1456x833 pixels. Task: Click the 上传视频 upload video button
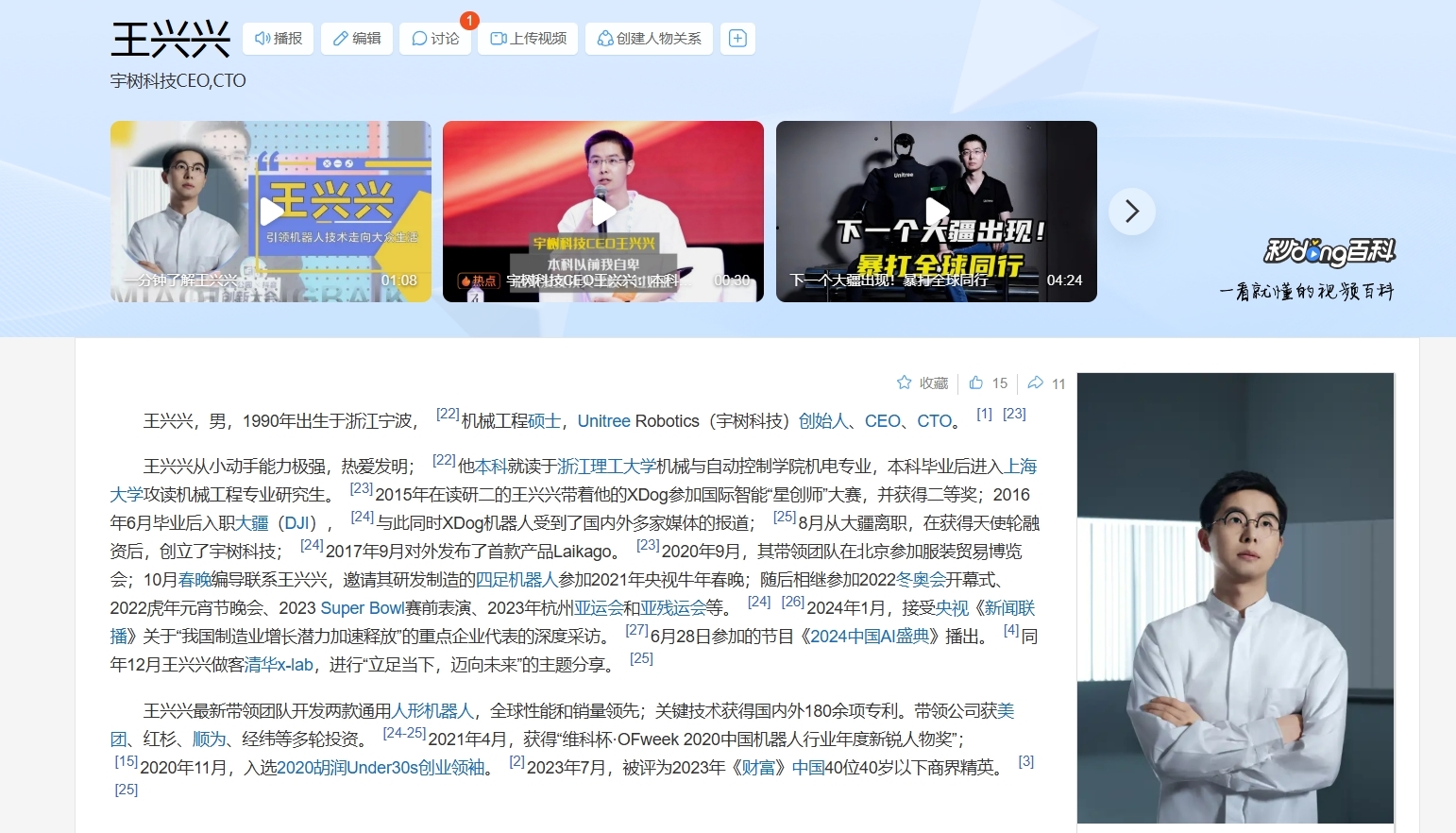click(528, 39)
